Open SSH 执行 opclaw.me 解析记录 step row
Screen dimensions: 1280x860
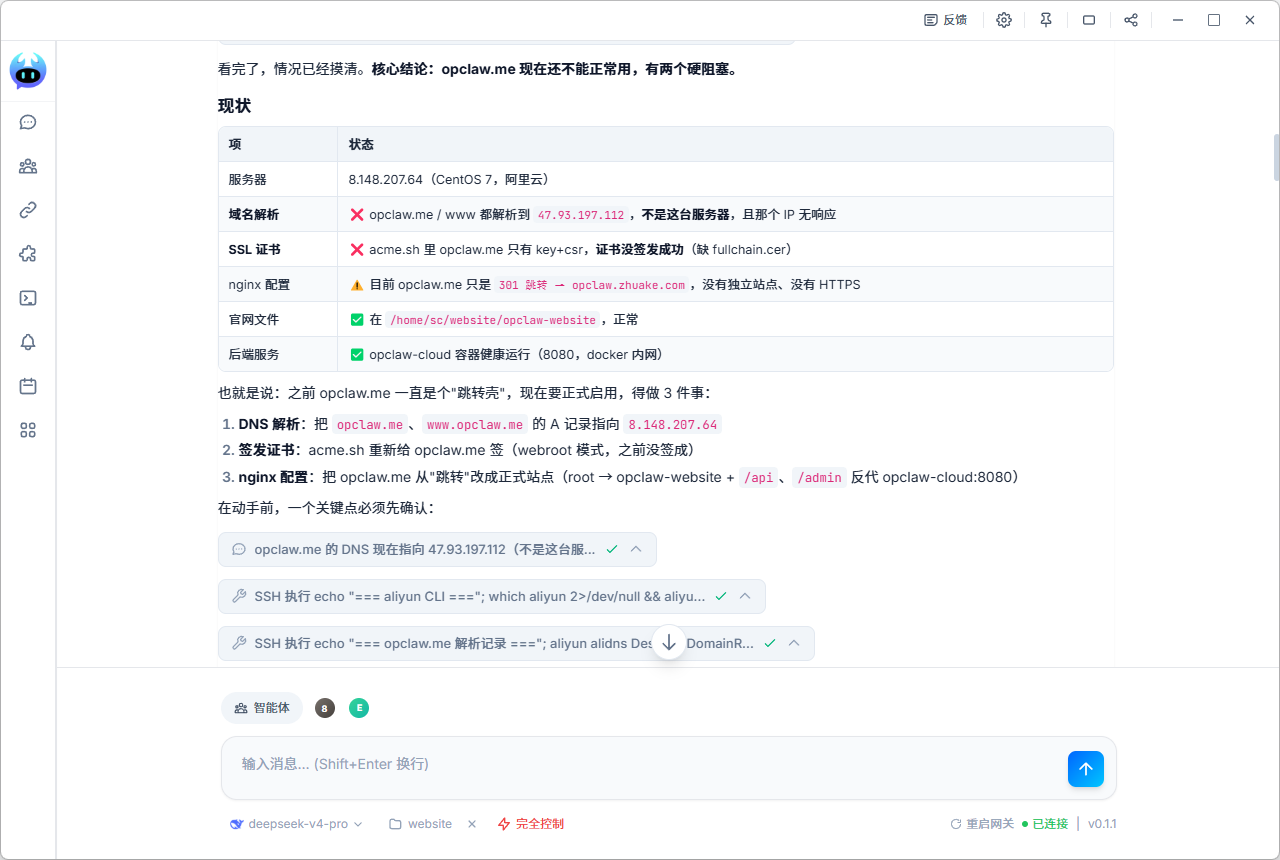point(516,643)
